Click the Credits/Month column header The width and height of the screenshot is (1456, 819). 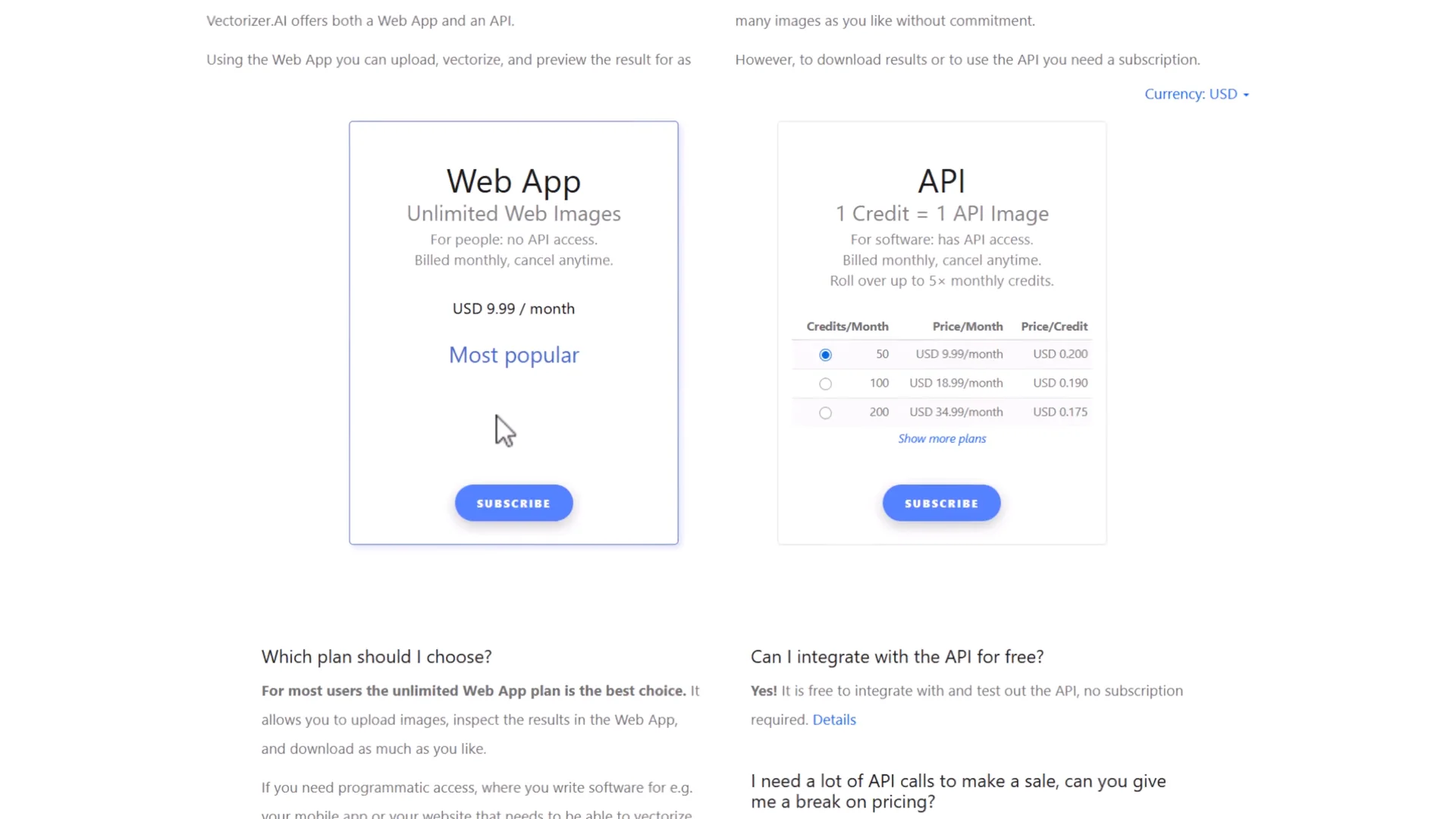tap(847, 326)
